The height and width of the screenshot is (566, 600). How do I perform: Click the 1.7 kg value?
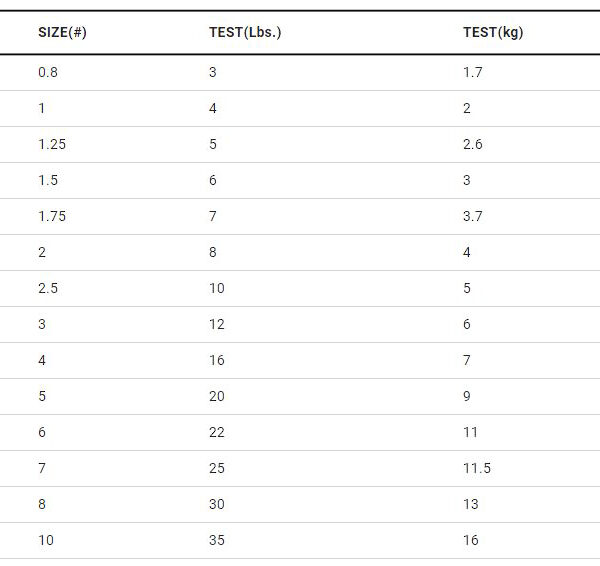pyautogui.click(x=473, y=72)
